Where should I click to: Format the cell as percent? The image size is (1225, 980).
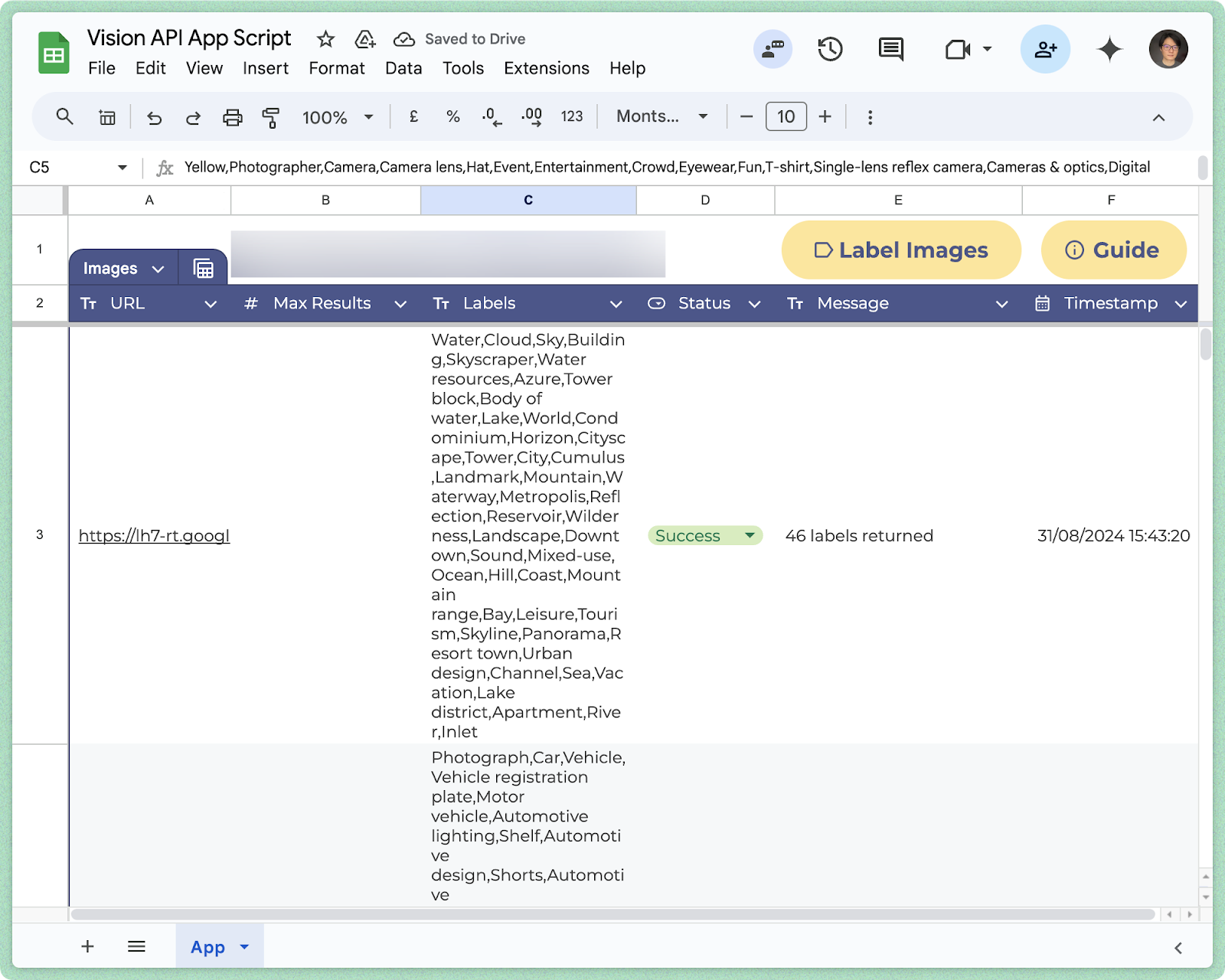point(453,116)
